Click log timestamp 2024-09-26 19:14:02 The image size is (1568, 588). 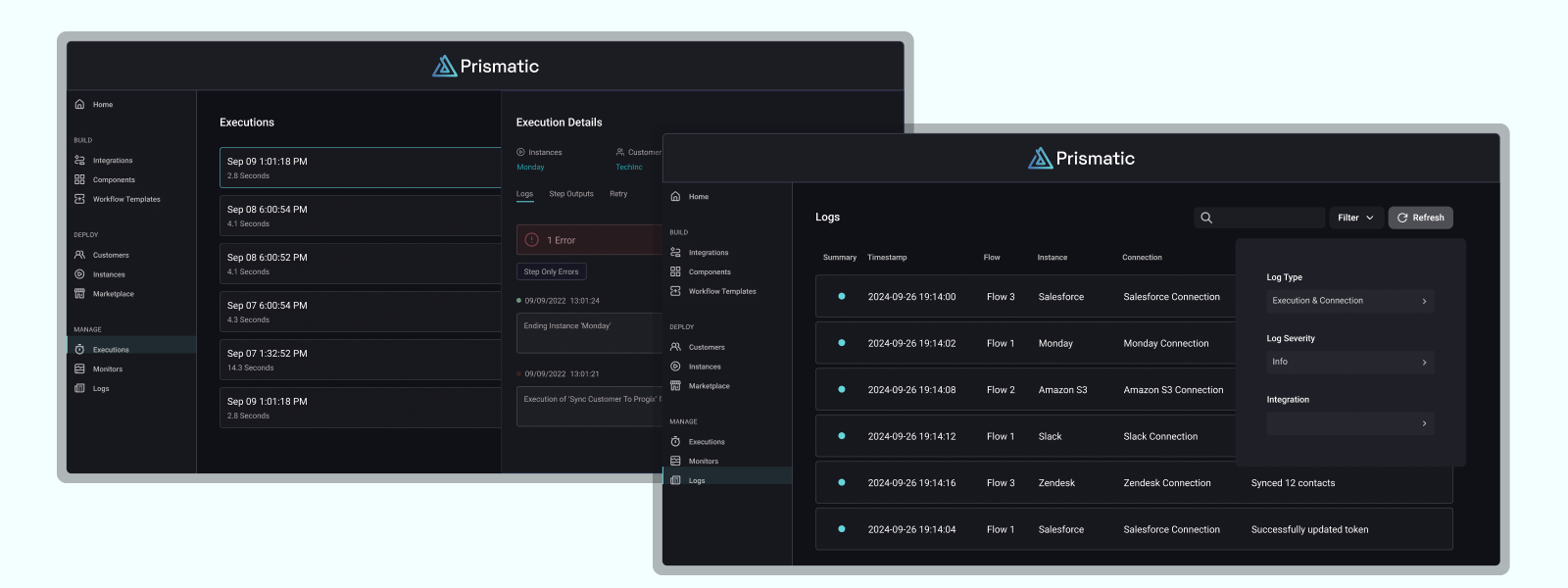911,344
